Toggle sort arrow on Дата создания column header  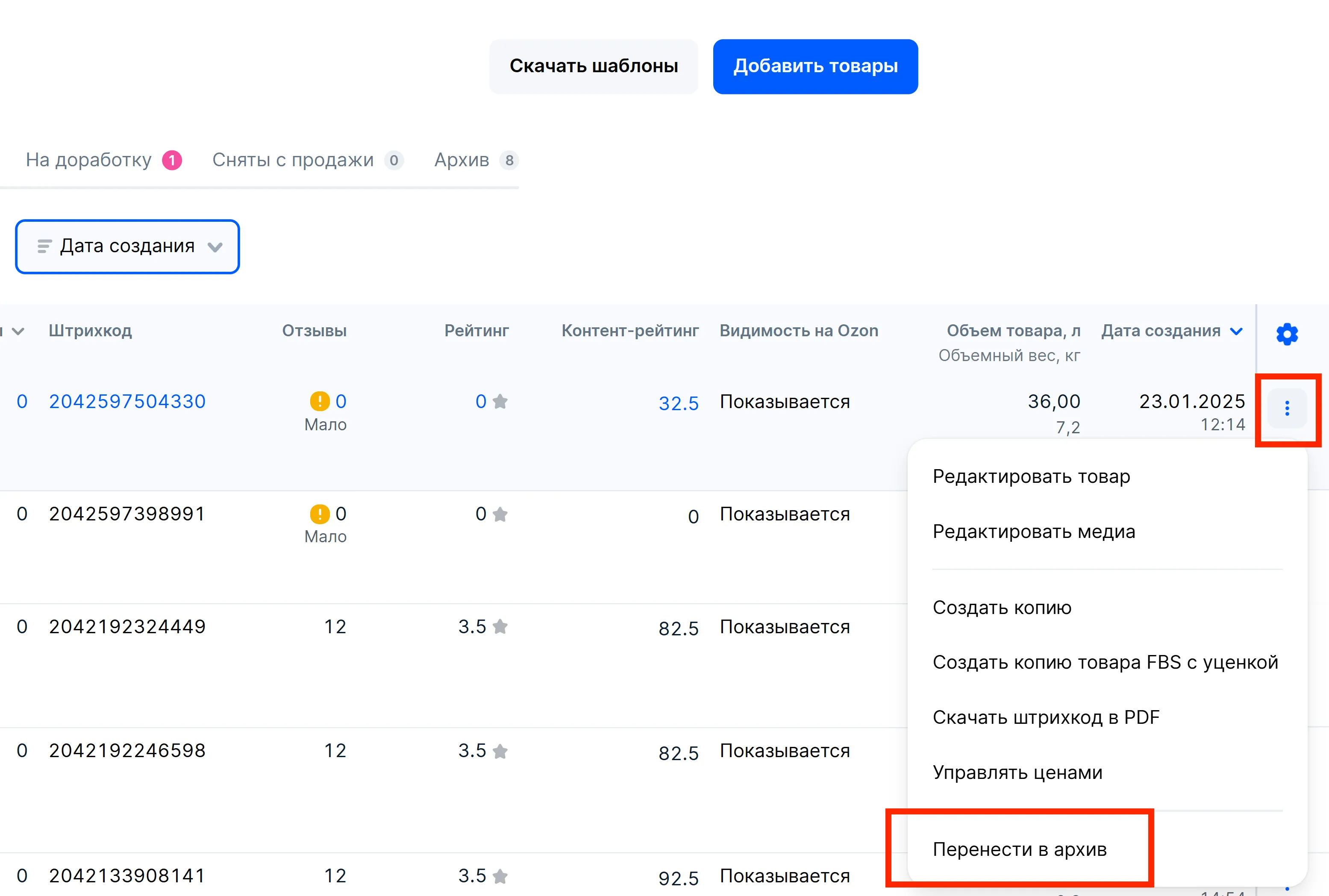click(1236, 332)
